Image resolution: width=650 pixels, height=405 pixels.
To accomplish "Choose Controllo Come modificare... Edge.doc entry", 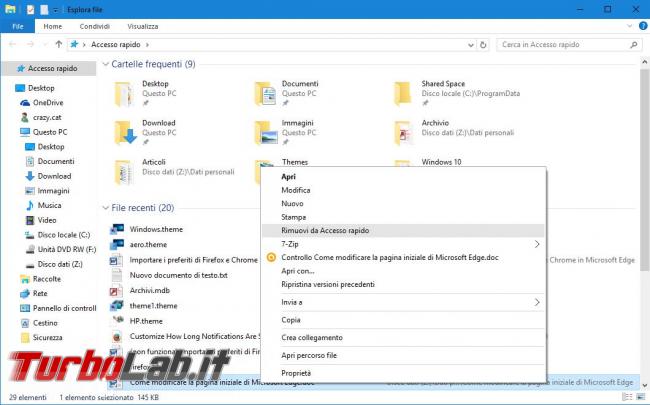I will [403, 257].
